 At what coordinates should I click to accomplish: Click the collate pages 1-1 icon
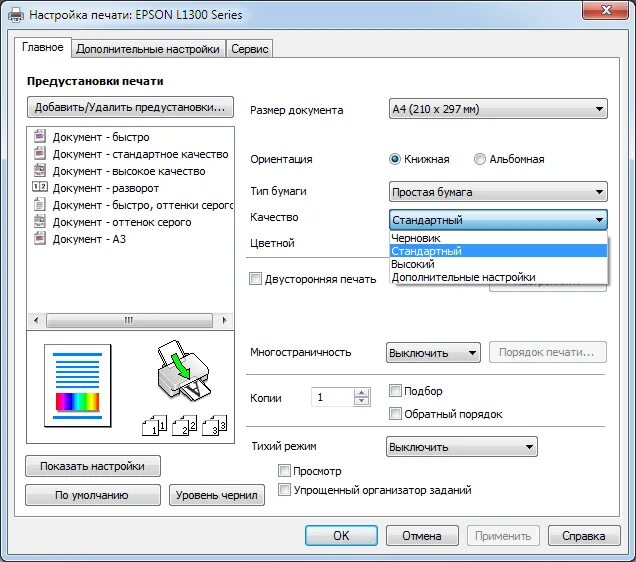click(154, 425)
